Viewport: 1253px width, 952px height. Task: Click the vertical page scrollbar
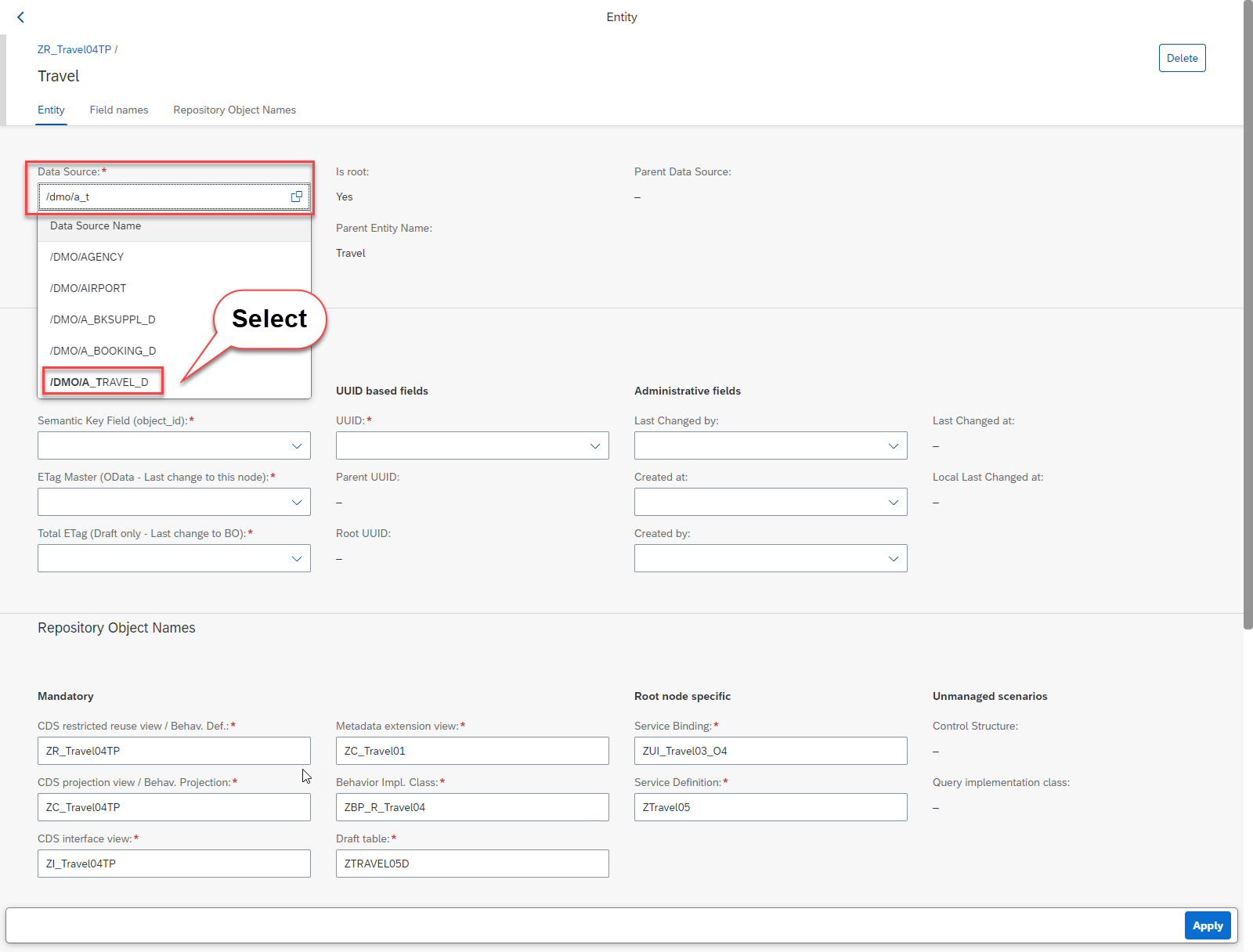pyautogui.click(x=1248, y=313)
